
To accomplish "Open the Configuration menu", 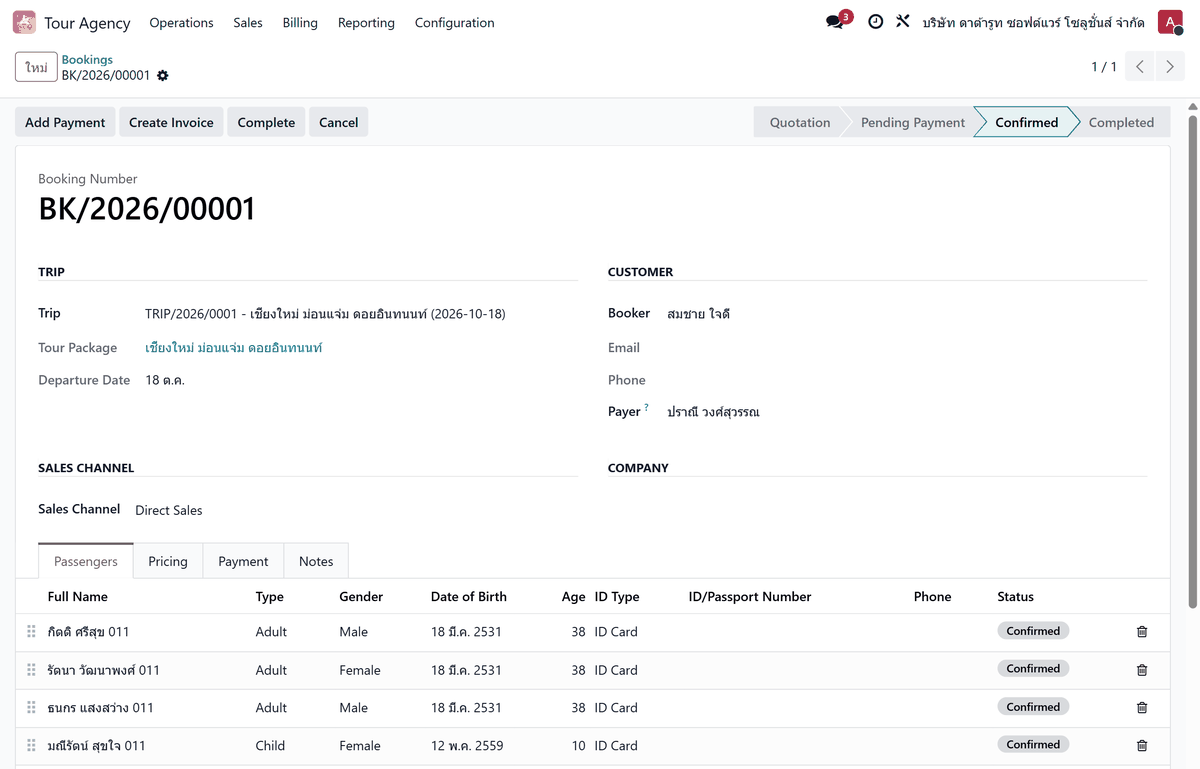I will point(454,22).
